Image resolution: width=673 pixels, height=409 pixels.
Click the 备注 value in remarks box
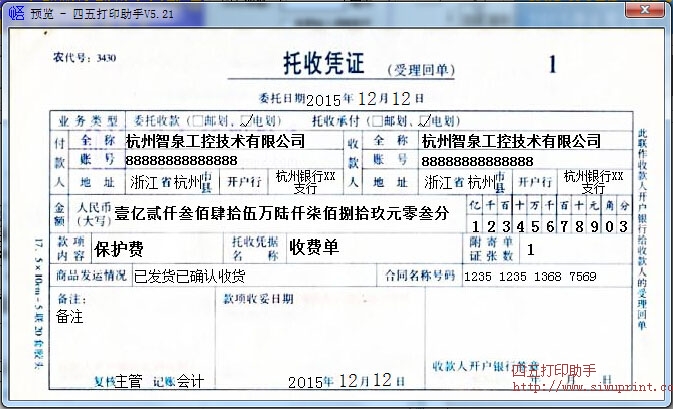click(70, 317)
